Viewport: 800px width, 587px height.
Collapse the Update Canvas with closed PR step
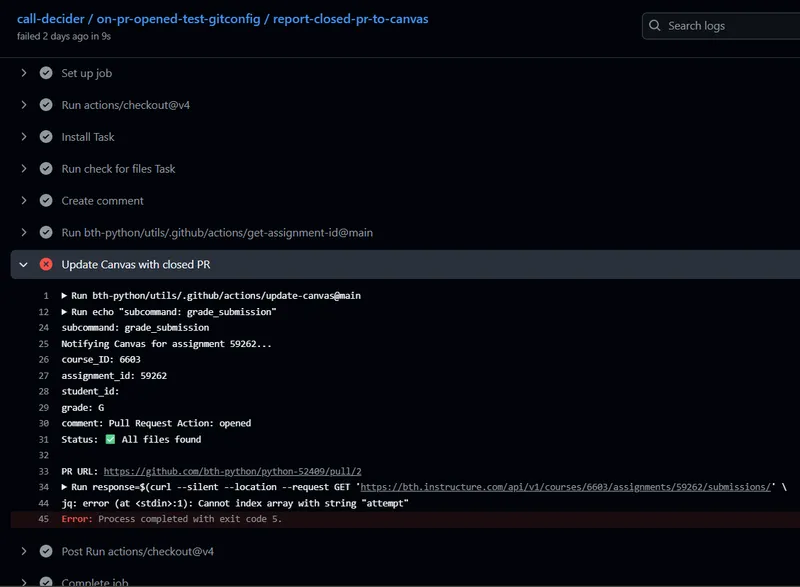[23, 265]
